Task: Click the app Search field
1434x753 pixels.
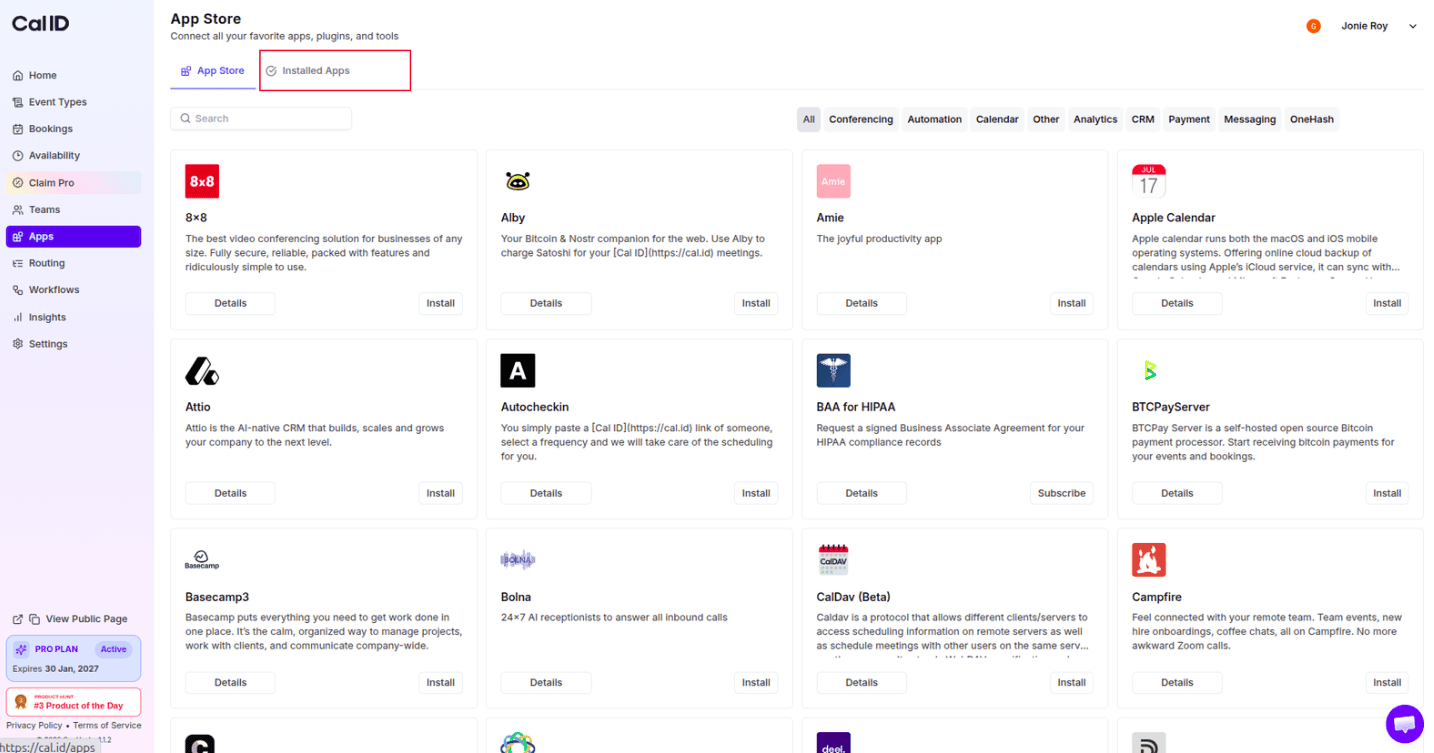Action: [261, 118]
